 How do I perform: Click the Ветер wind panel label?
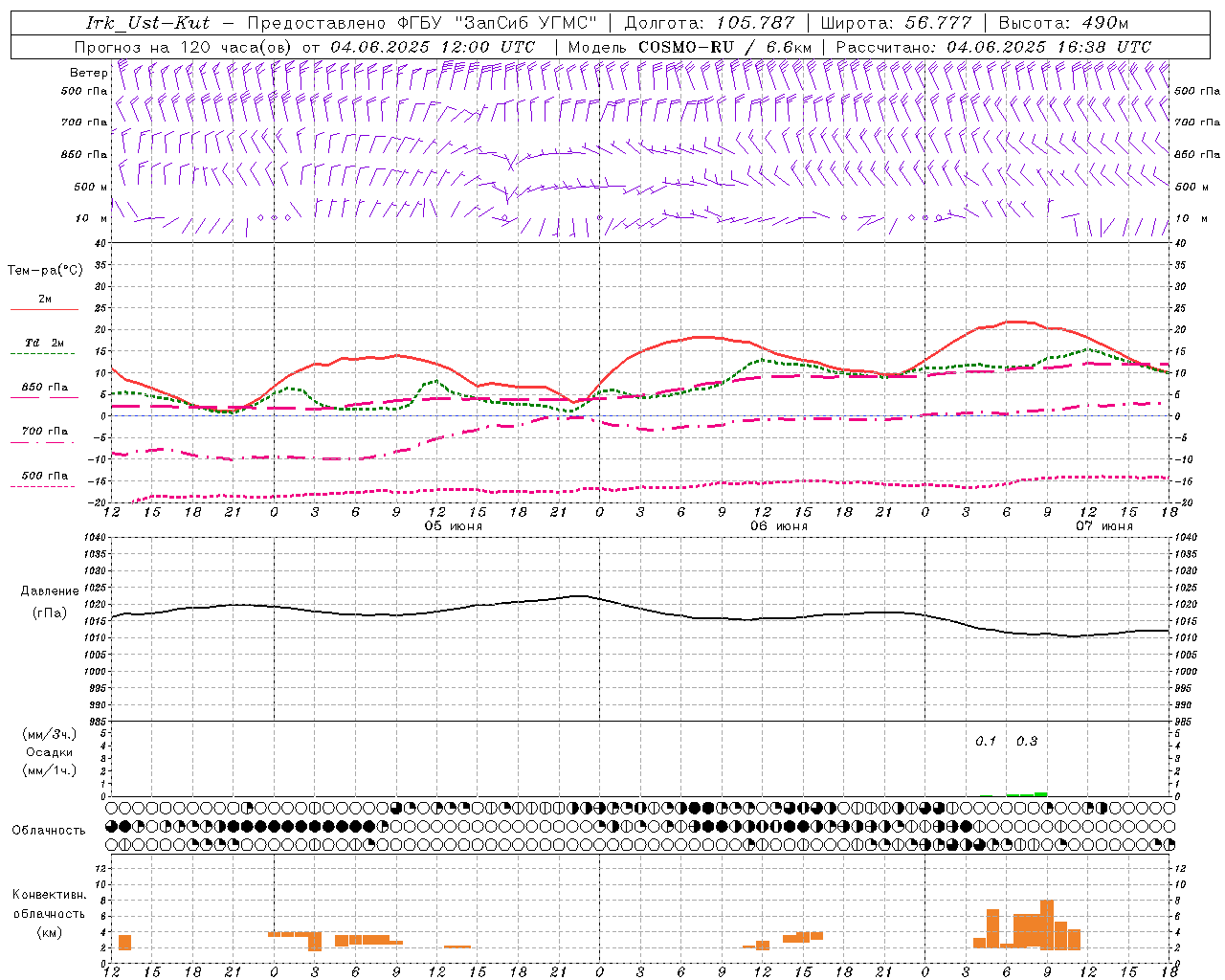click(x=88, y=73)
